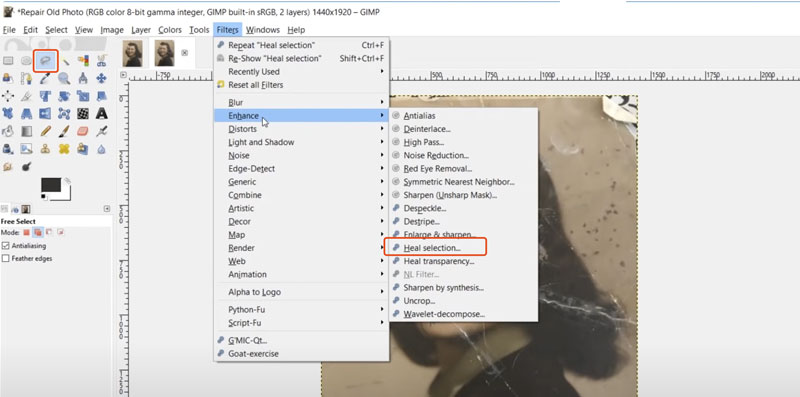Select the Paths tool
The height and width of the screenshot is (397, 800).
[x=27, y=79]
